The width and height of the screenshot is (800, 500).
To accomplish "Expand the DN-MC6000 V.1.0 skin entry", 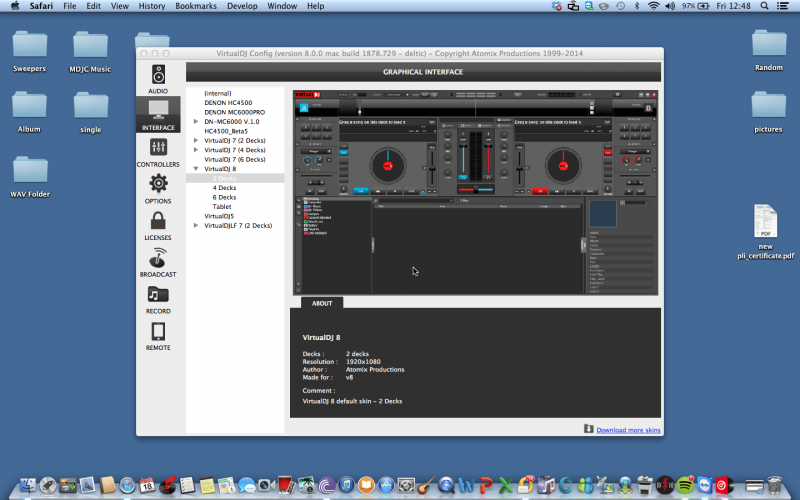I will coord(196,121).
